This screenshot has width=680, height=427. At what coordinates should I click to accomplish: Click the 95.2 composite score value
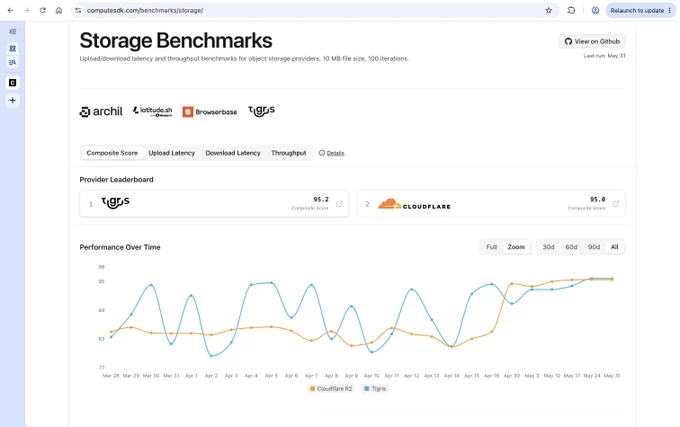321,199
